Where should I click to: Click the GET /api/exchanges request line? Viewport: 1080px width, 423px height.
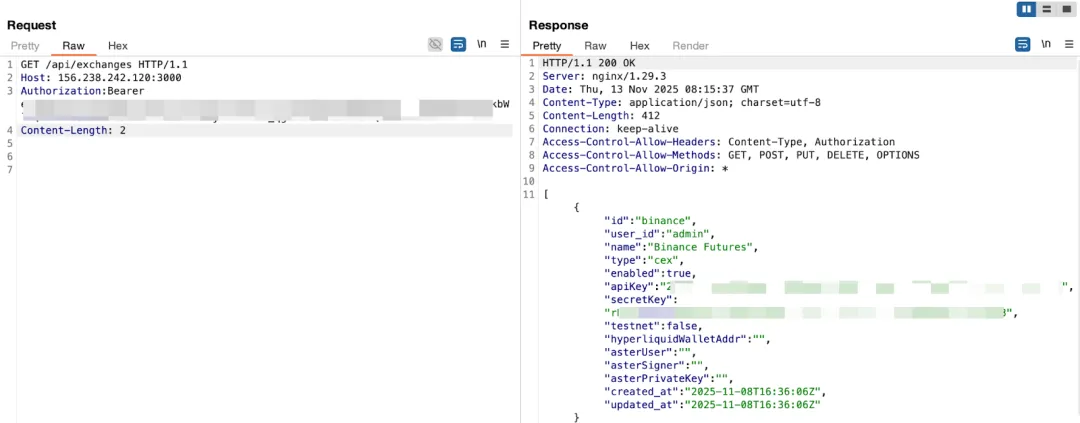(104, 64)
